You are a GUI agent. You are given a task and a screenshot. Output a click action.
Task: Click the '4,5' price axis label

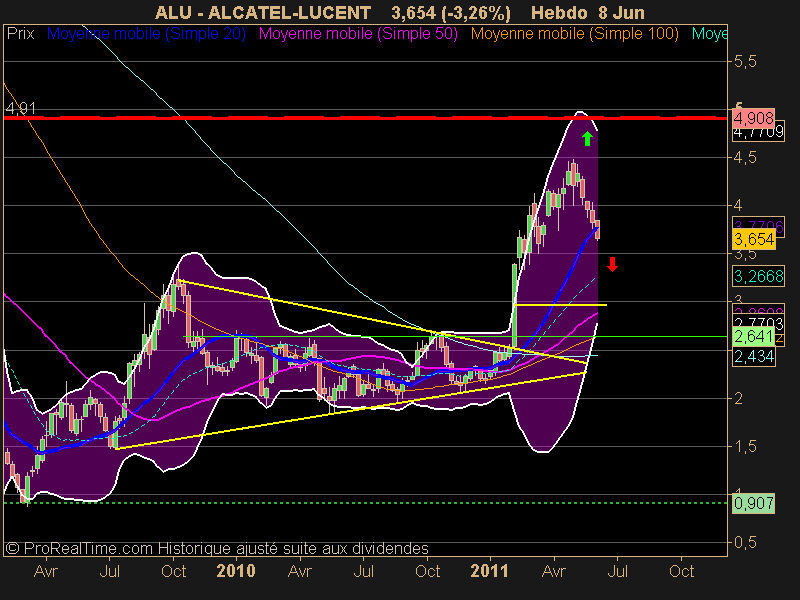(745, 158)
